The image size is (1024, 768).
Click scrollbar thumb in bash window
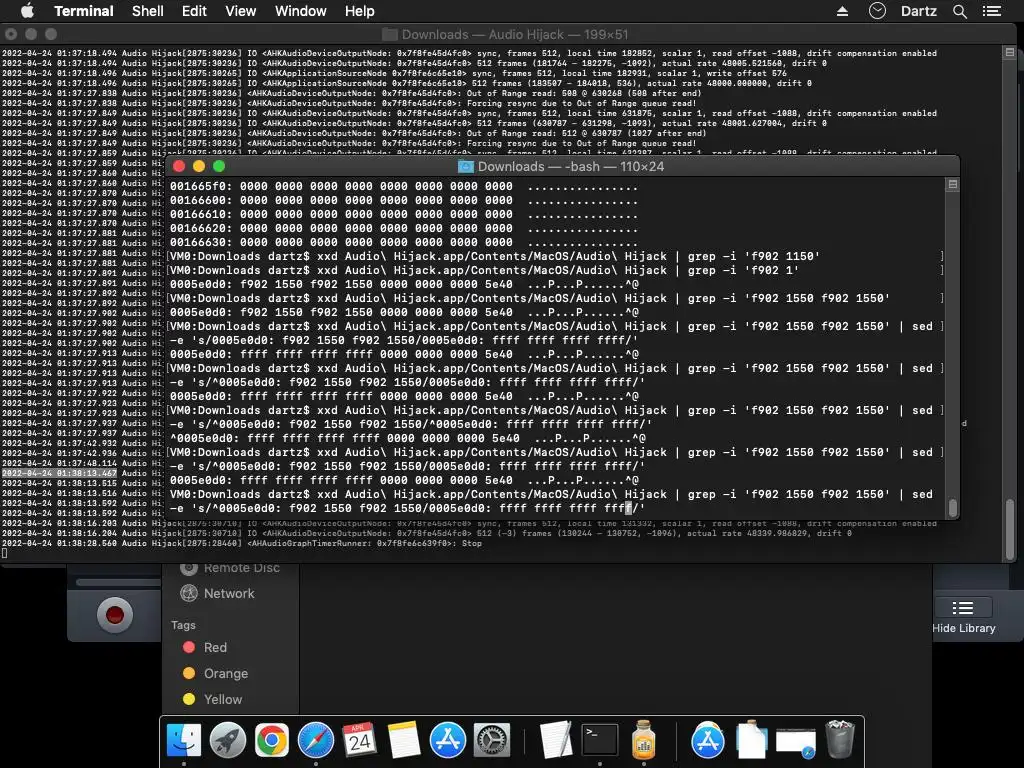pos(953,507)
